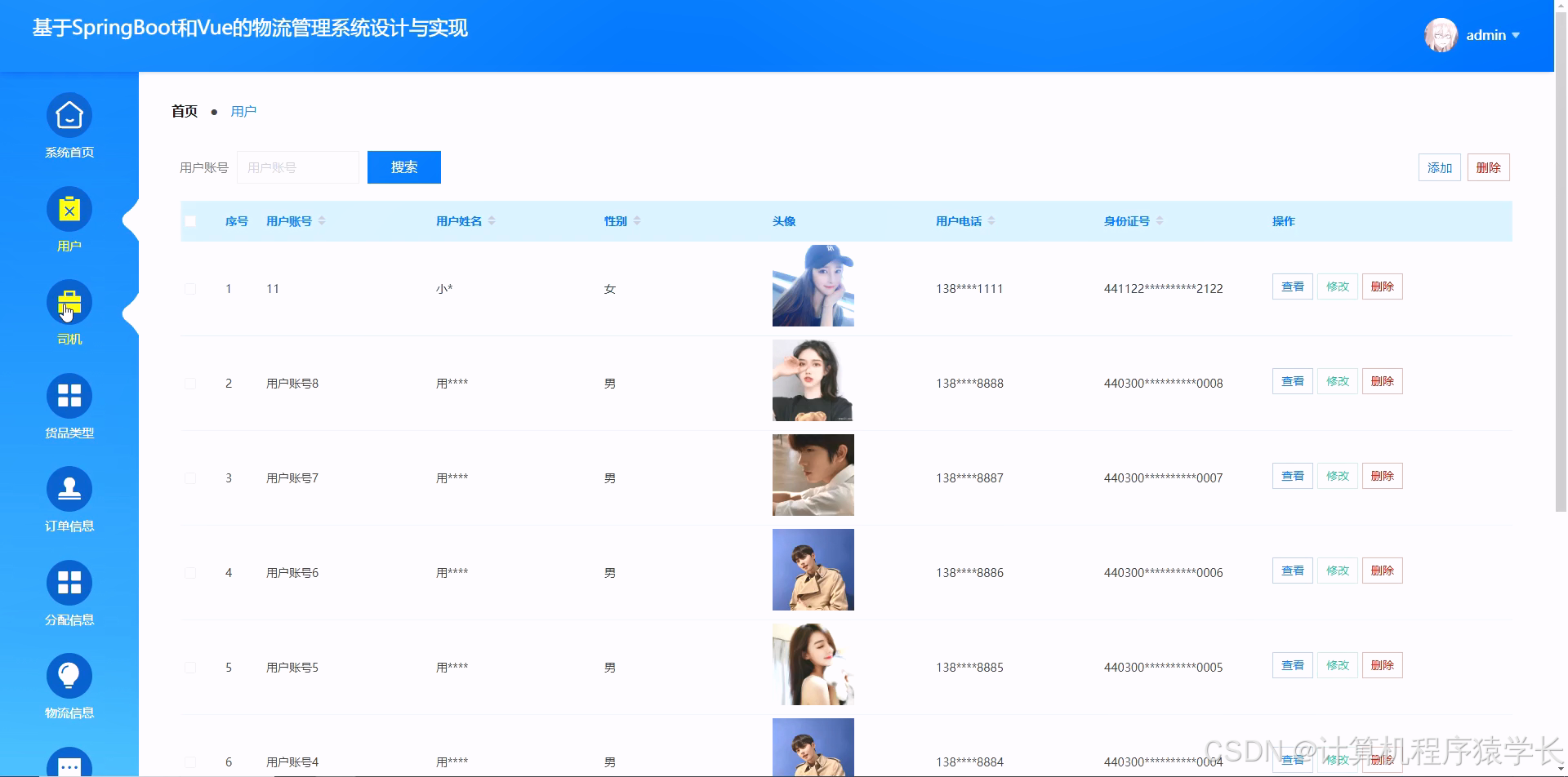Click the 物流信息 lightbulb icon

pyautogui.click(x=69, y=674)
